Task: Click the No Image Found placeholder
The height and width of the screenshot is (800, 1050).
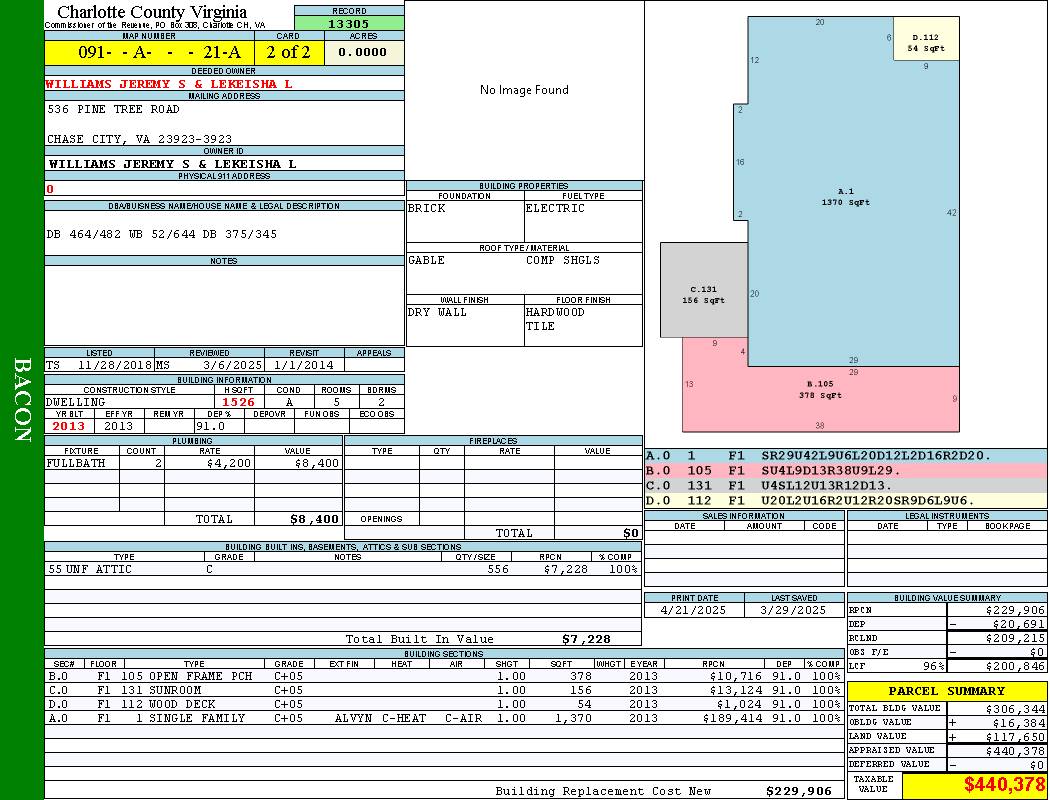Action: (x=524, y=90)
